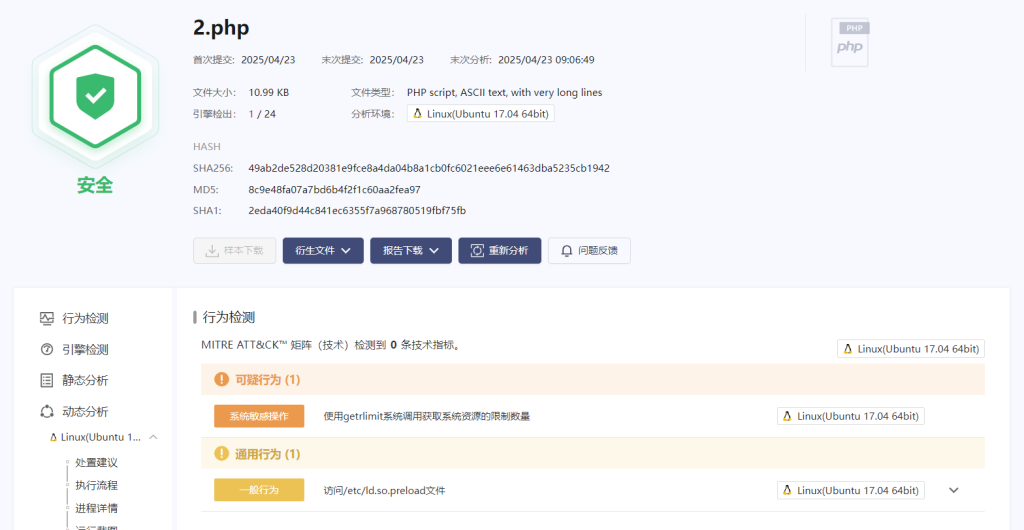1024x530 pixels.
Task: Click the 重新分析 button
Action: pos(499,251)
